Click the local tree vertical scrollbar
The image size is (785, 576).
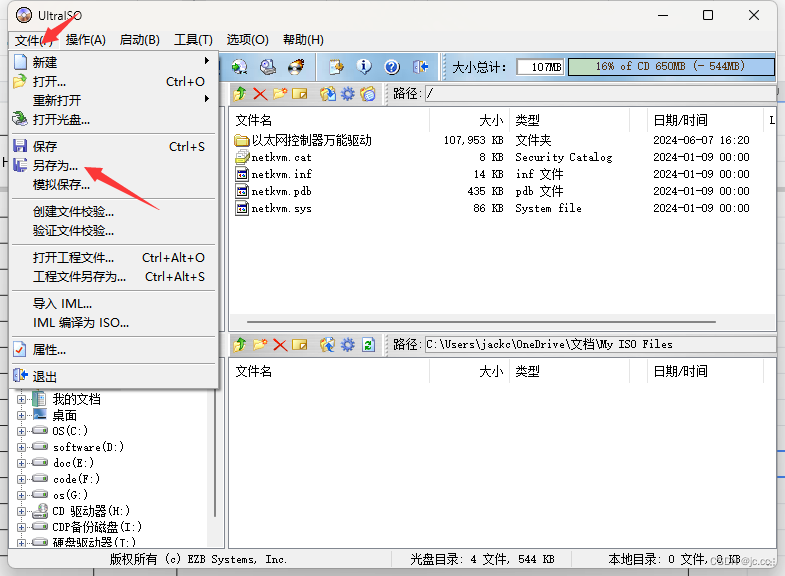pos(215,453)
